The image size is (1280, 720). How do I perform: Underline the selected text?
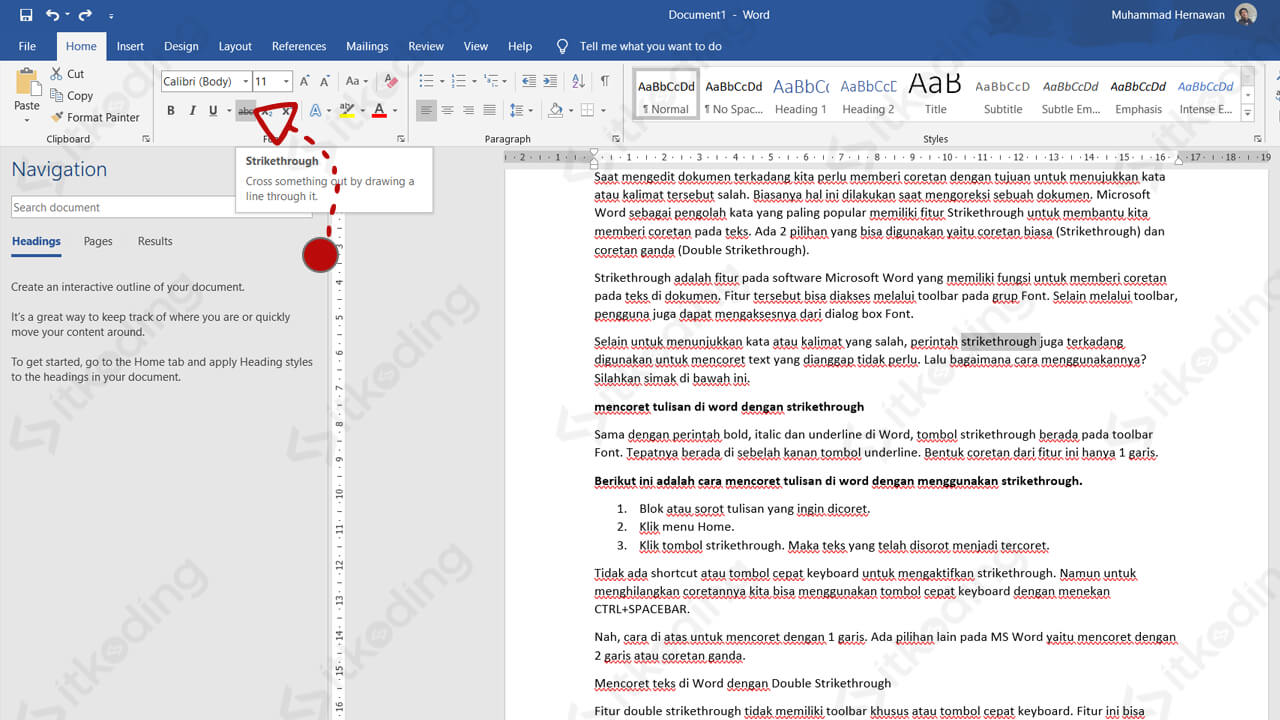tap(213, 111)
